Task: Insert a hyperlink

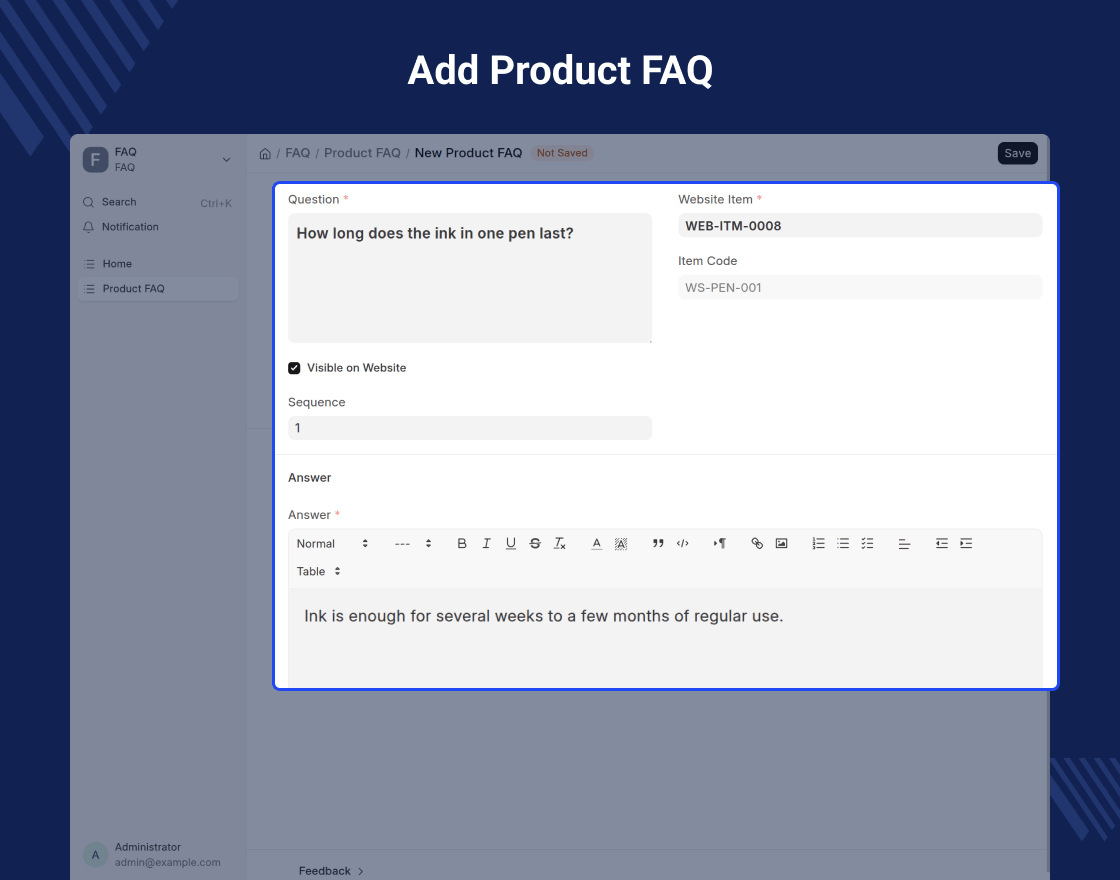Action: (x=757, y=544)
